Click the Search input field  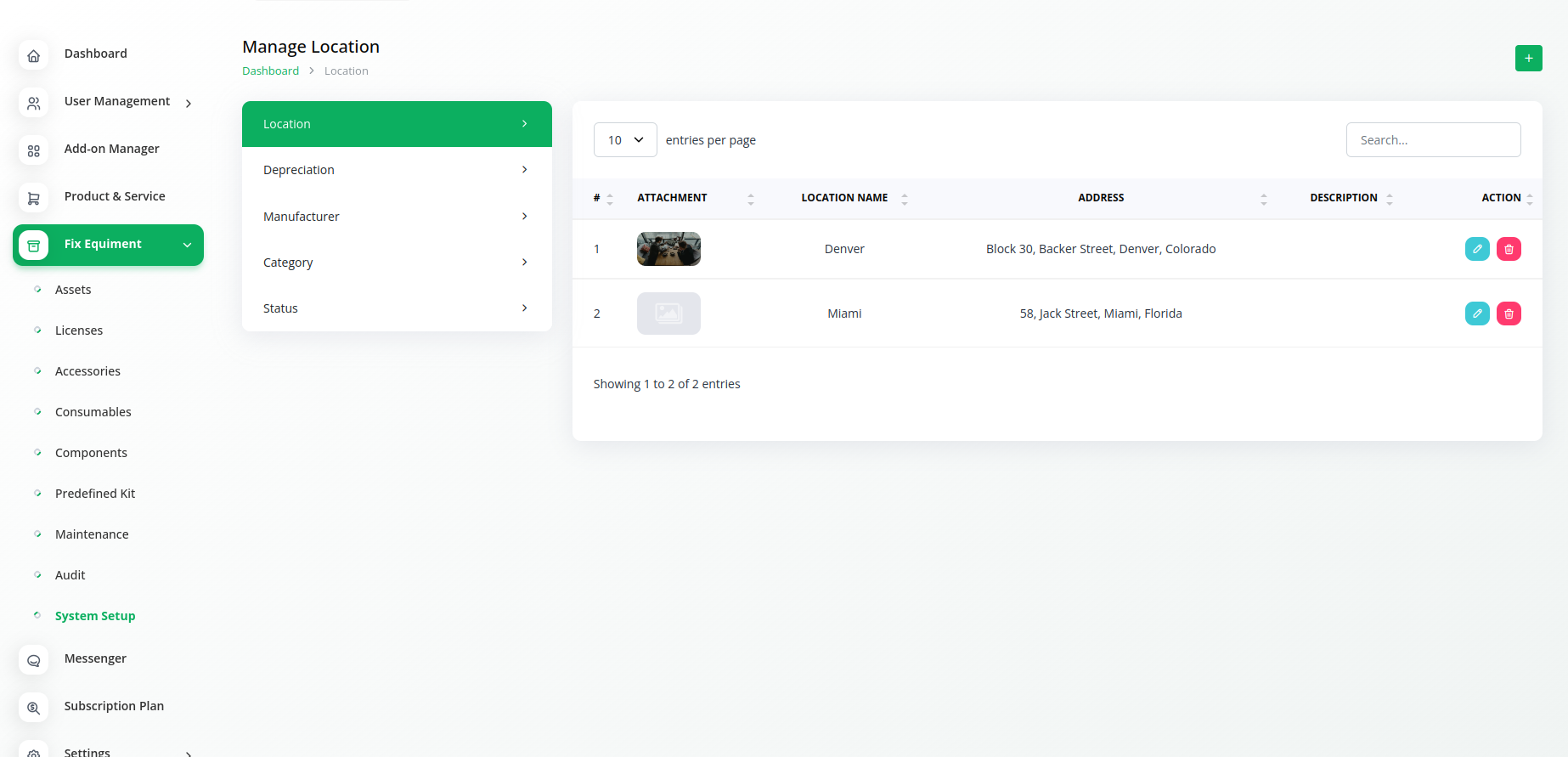1433,140
